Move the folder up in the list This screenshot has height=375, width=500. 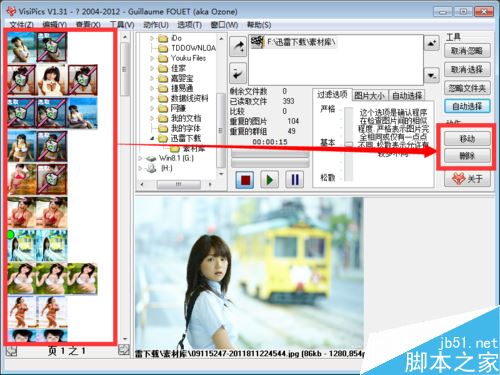(432, 43)
